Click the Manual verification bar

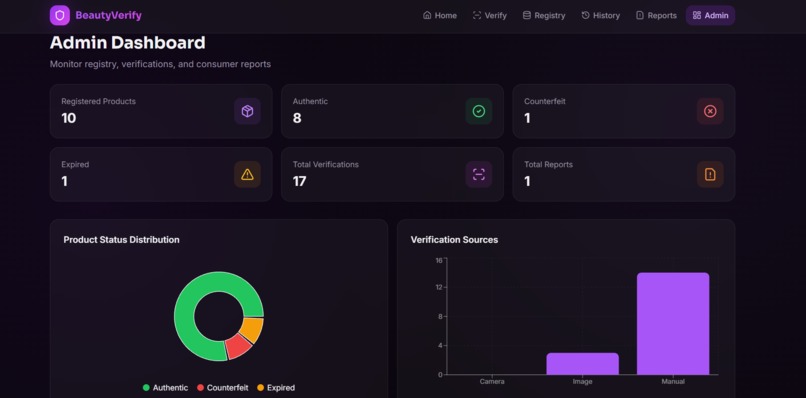pos(673,323)
